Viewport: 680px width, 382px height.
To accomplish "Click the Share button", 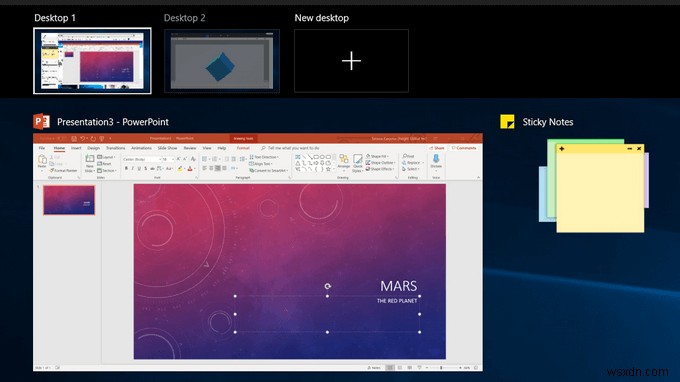I will tap(437, 148).
